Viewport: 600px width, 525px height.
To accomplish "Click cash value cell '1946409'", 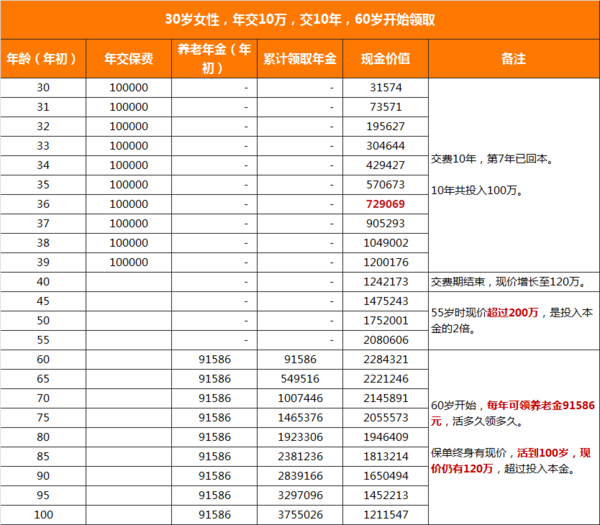I will 386,437.
